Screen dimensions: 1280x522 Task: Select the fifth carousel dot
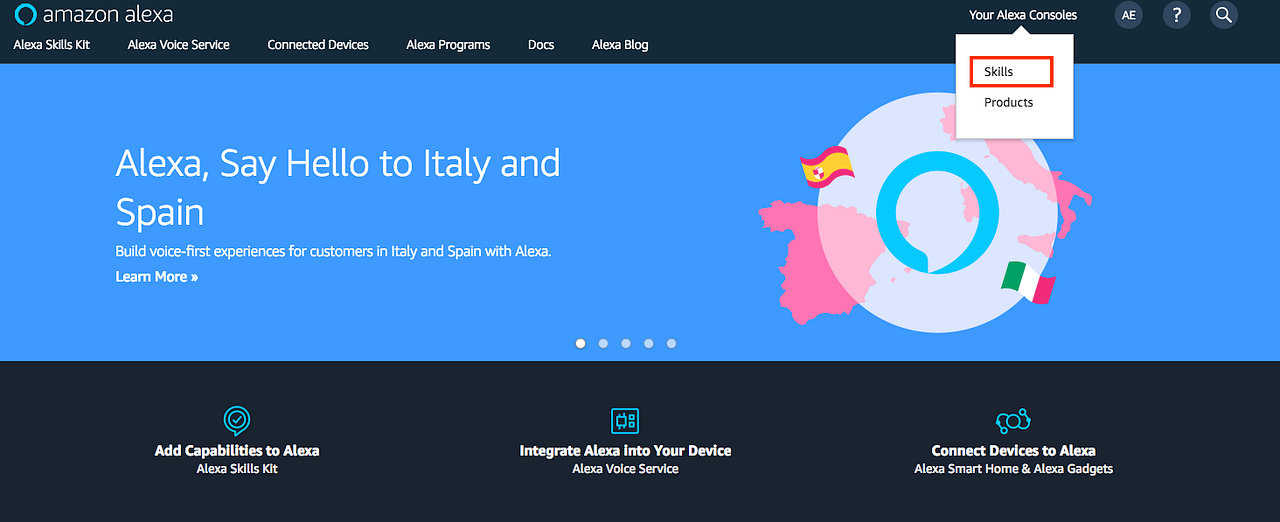coord(671,343)
